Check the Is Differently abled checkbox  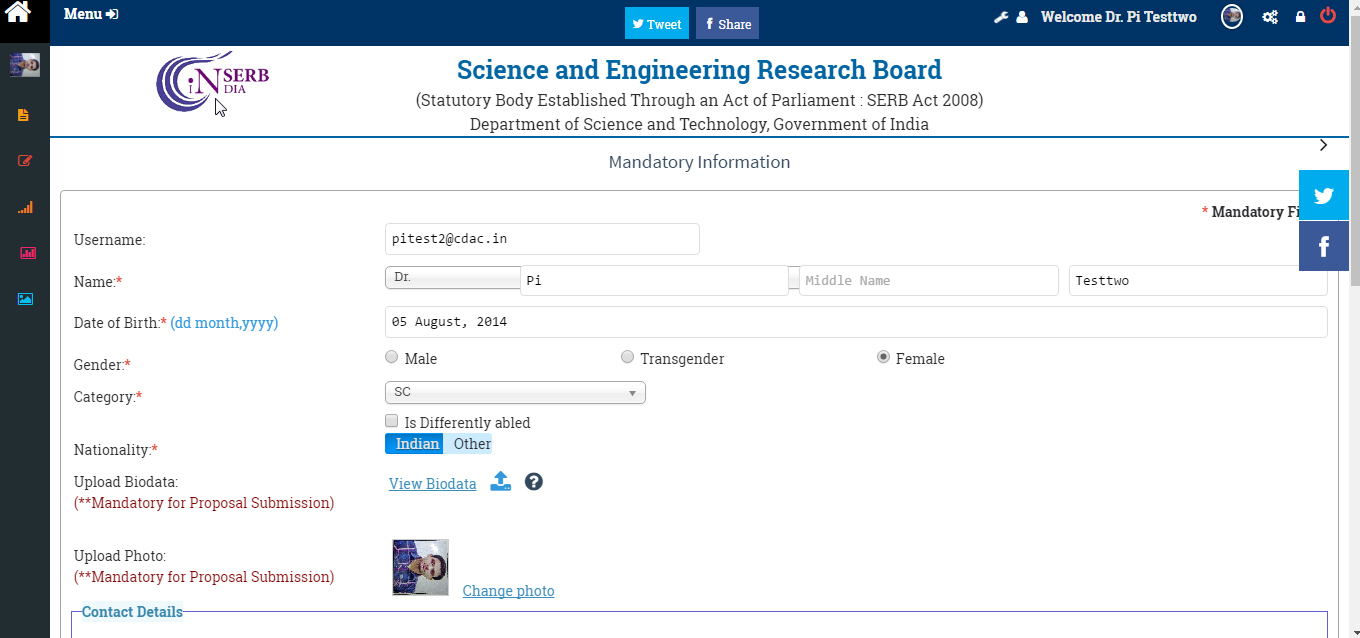tap(392, 421)
